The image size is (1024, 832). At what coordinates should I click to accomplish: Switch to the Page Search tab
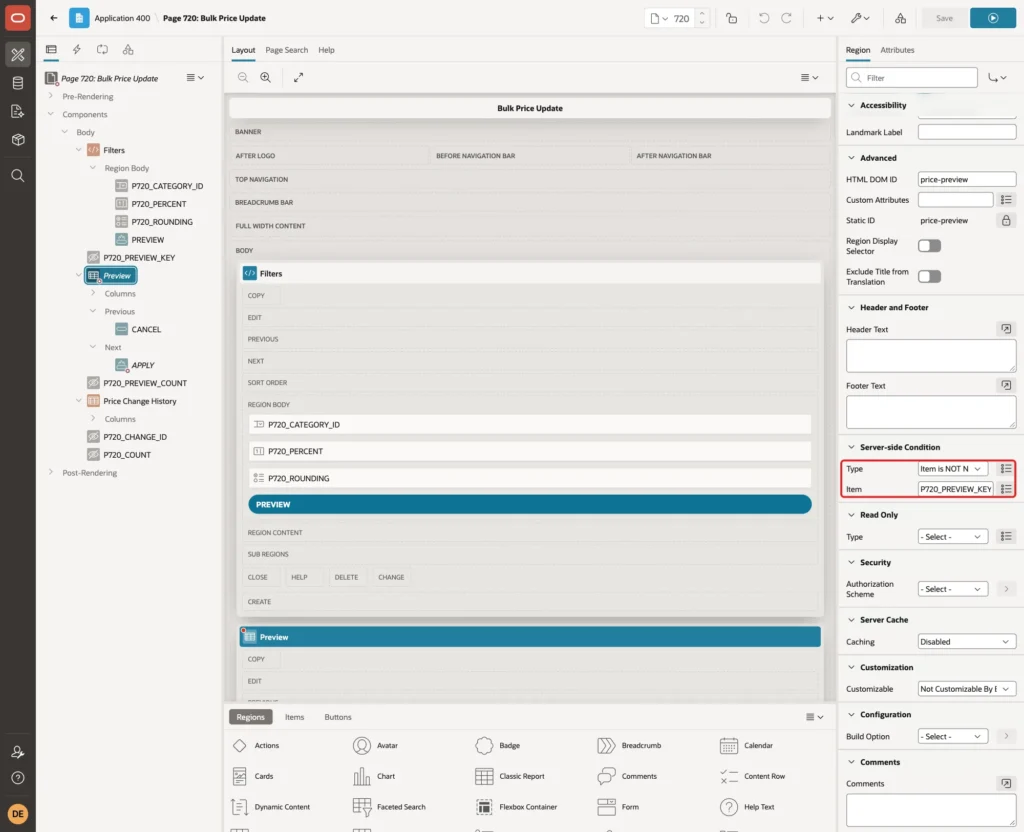(286, 50)
